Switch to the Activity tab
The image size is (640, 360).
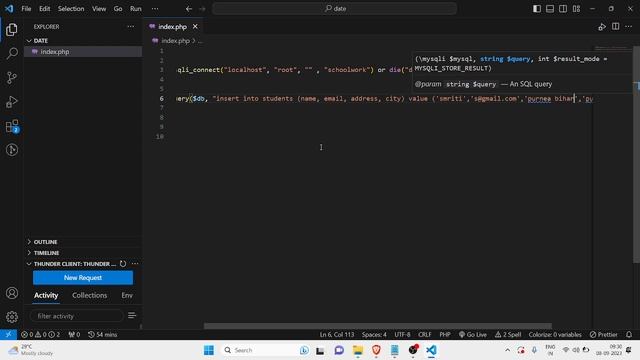[x=46, y=295]
